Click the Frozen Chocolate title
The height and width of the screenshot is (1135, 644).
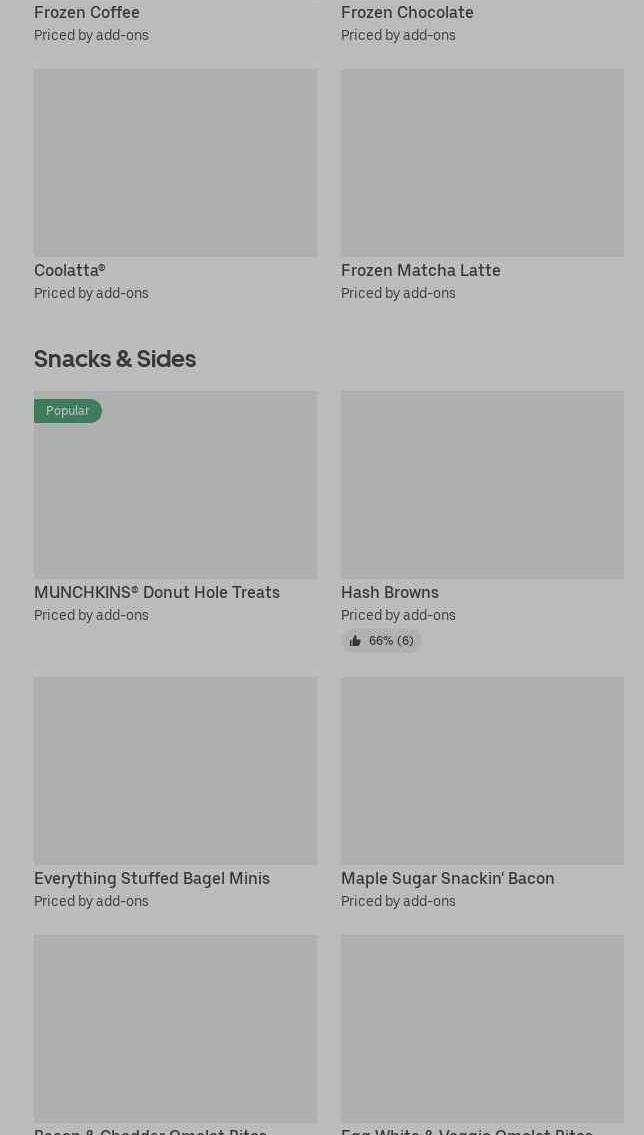407,12
